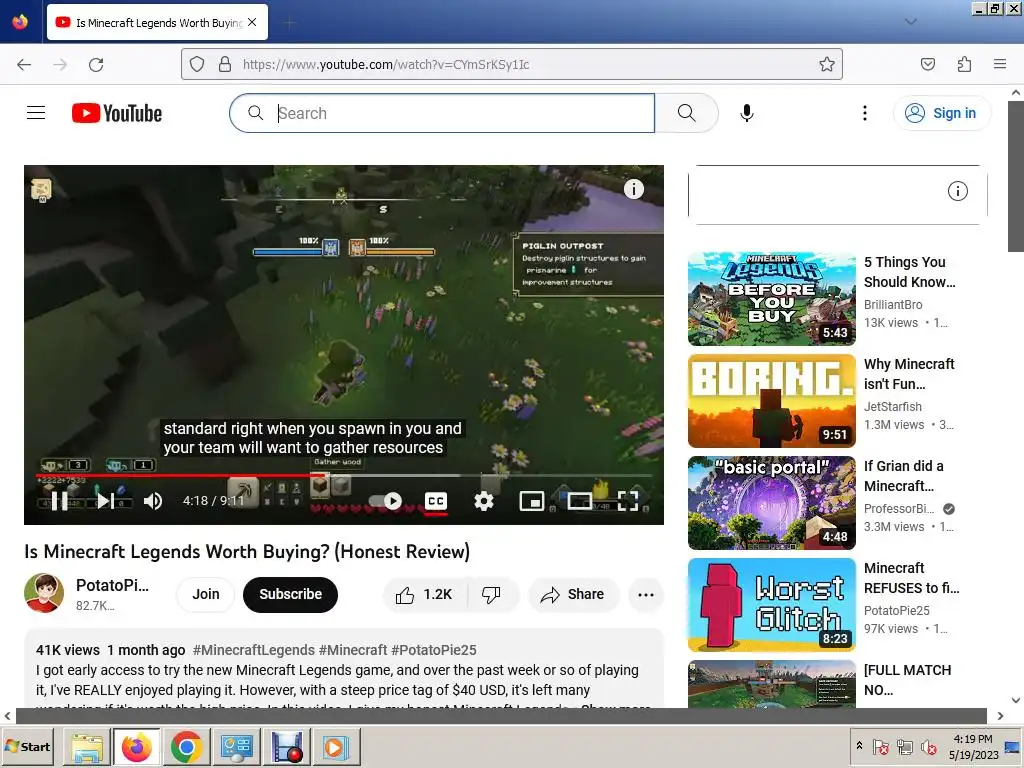1024x768 pixels.
Task: Toggle autoplay switch in player
Action: [x=385, y=501]
